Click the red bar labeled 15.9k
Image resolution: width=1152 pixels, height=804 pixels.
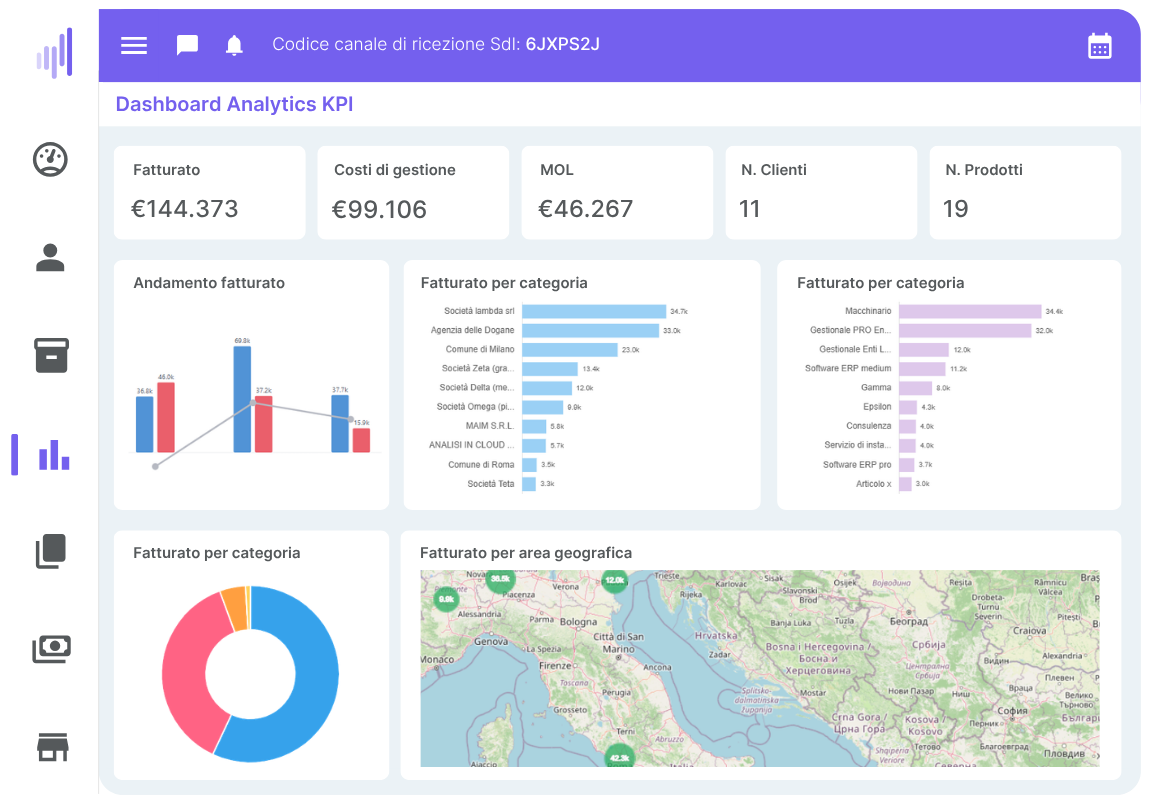[x=361, y=440]
